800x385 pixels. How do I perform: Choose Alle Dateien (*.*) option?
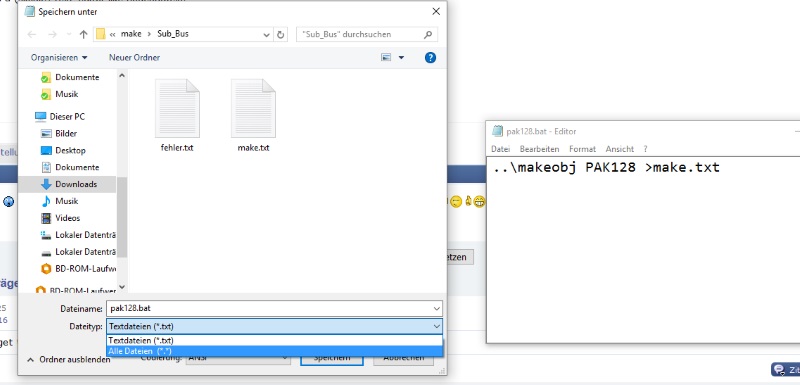coord(274,351)
